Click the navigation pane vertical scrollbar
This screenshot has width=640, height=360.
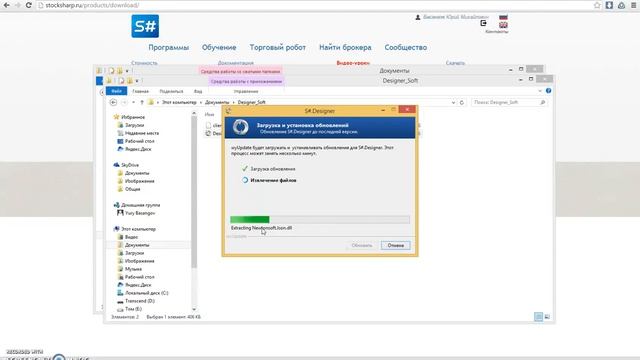click(194, 192)
